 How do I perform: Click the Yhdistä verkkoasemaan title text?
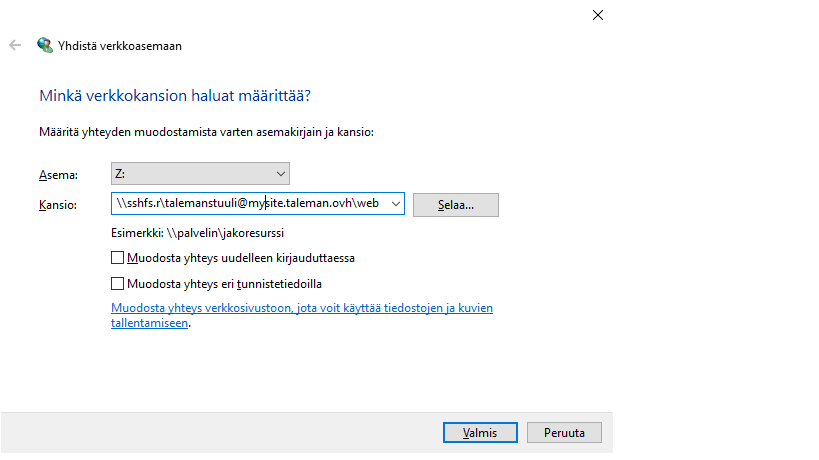click(120, 46)
